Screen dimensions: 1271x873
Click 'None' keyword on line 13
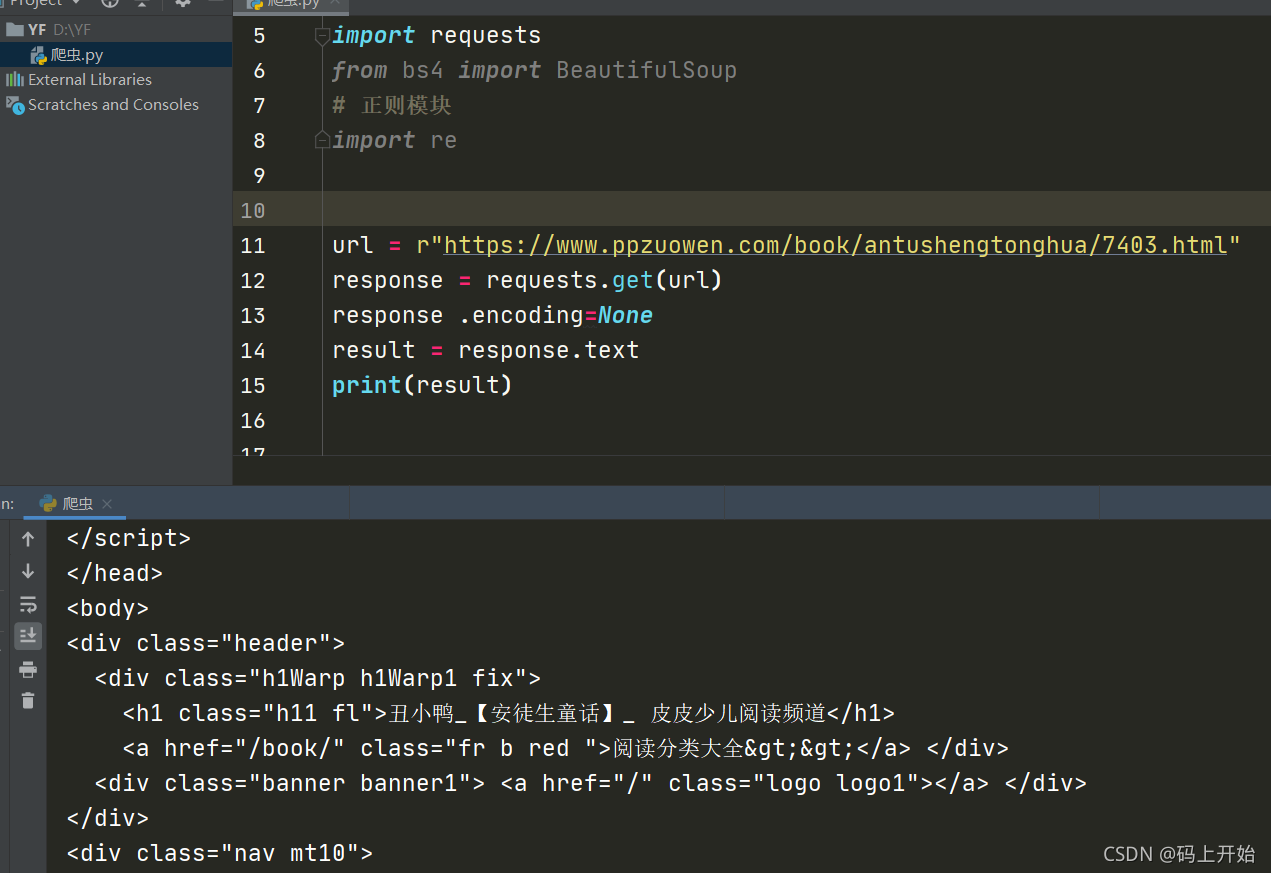click(x=625, y=315)
